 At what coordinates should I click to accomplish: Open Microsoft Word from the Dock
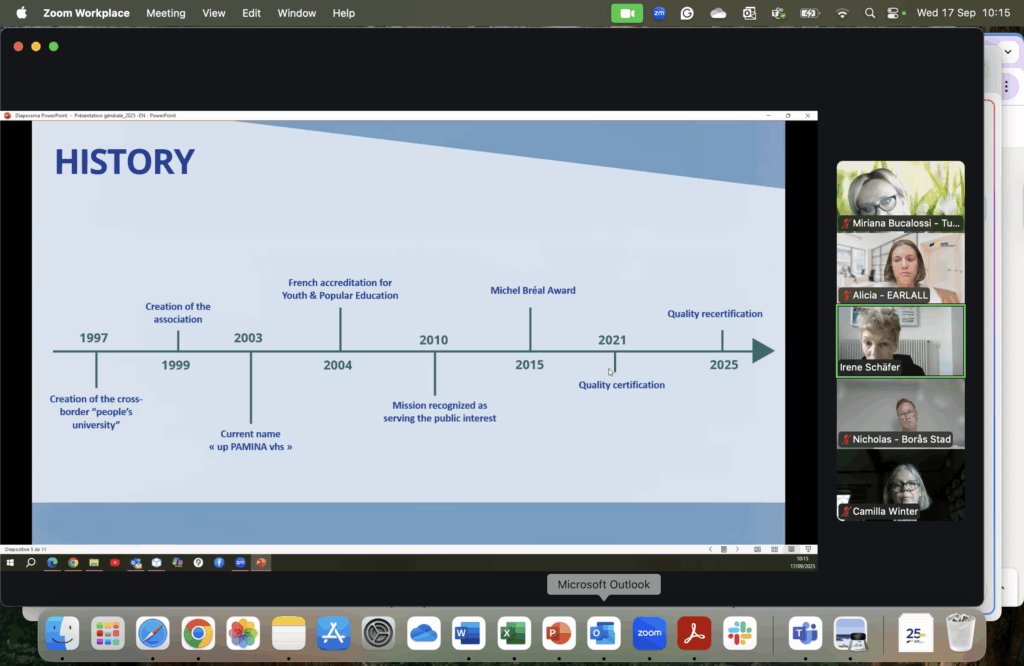click(x=468, y=633)
